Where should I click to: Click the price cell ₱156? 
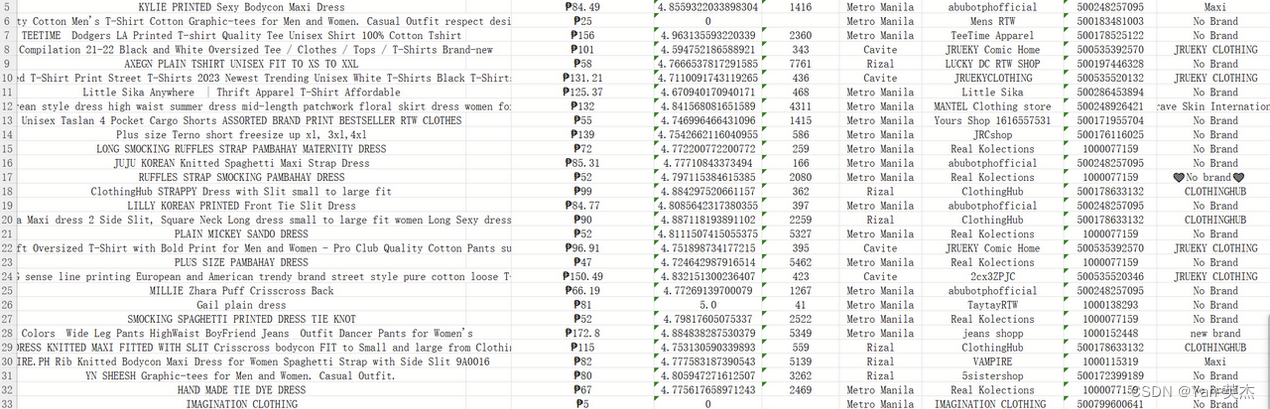point(583,35)
